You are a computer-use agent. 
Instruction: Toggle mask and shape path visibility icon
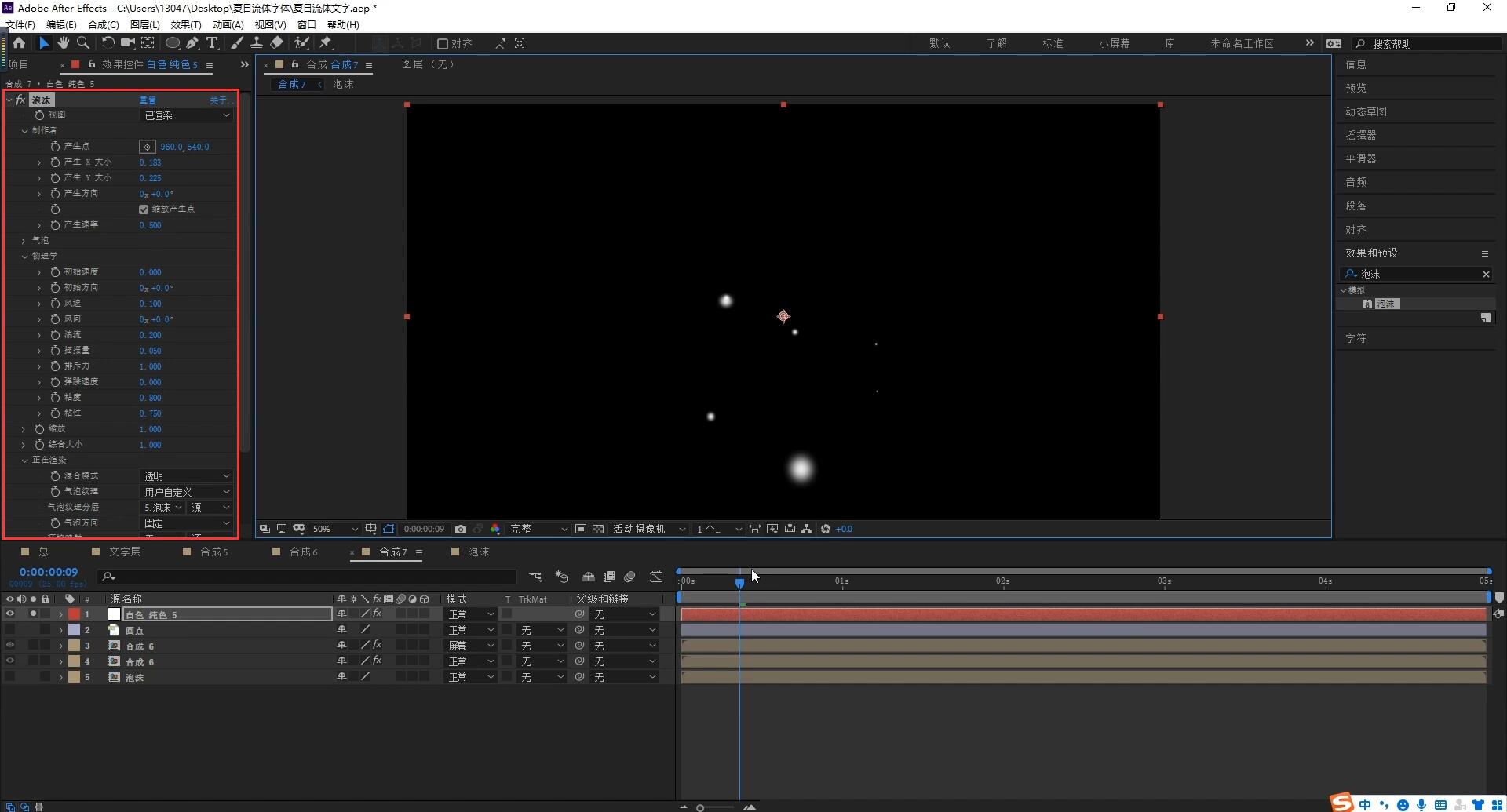point(389,530)
